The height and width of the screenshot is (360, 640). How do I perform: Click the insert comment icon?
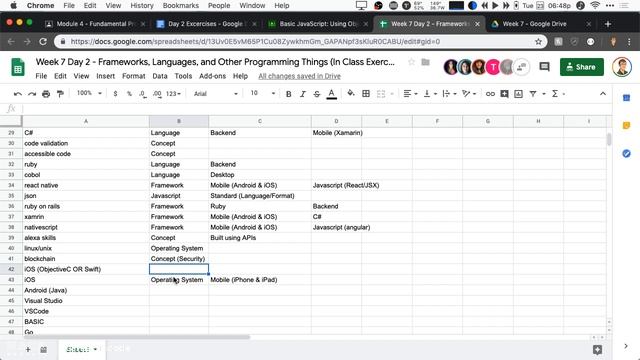[504, 94]
